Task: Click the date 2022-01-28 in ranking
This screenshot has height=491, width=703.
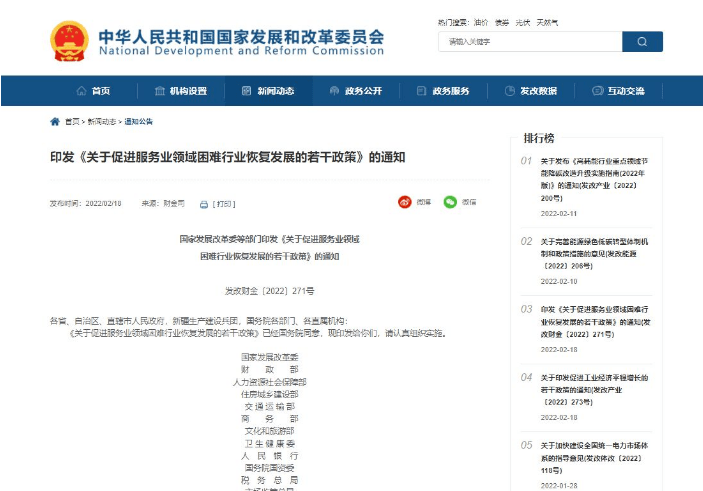Action: [559, 486]
